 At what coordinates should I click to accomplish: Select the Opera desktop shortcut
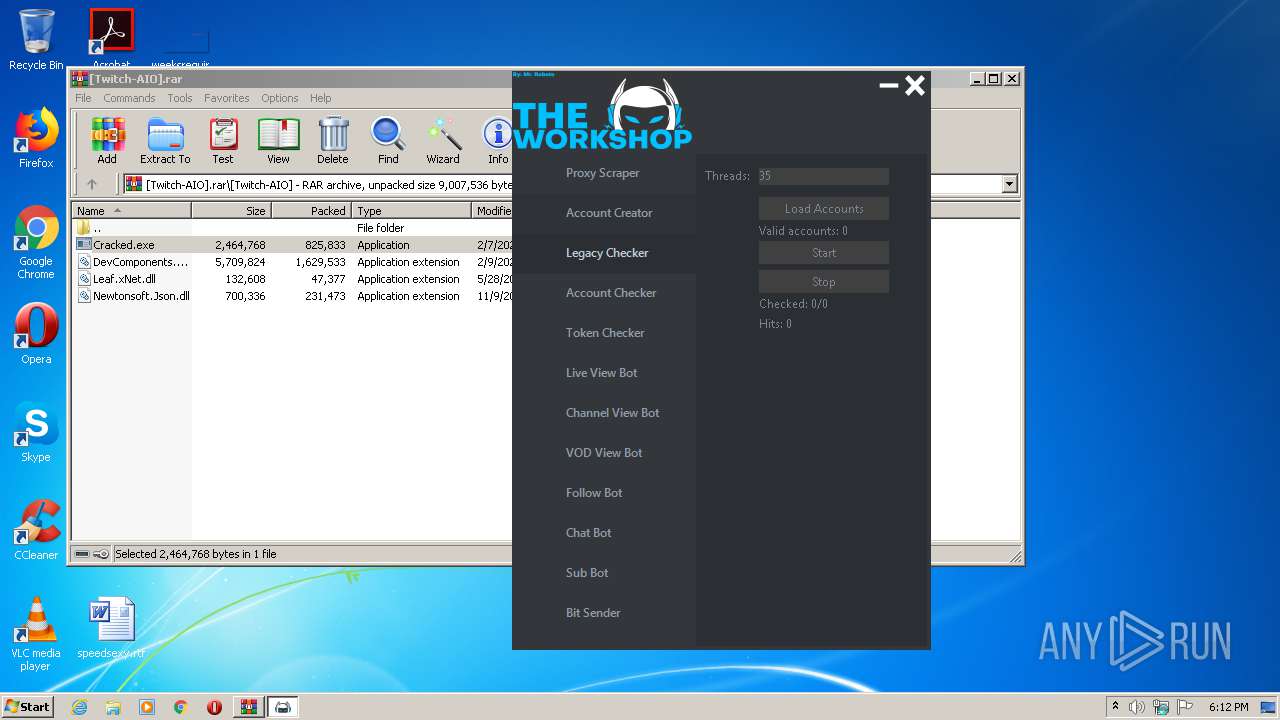click(x=36, y=334)
